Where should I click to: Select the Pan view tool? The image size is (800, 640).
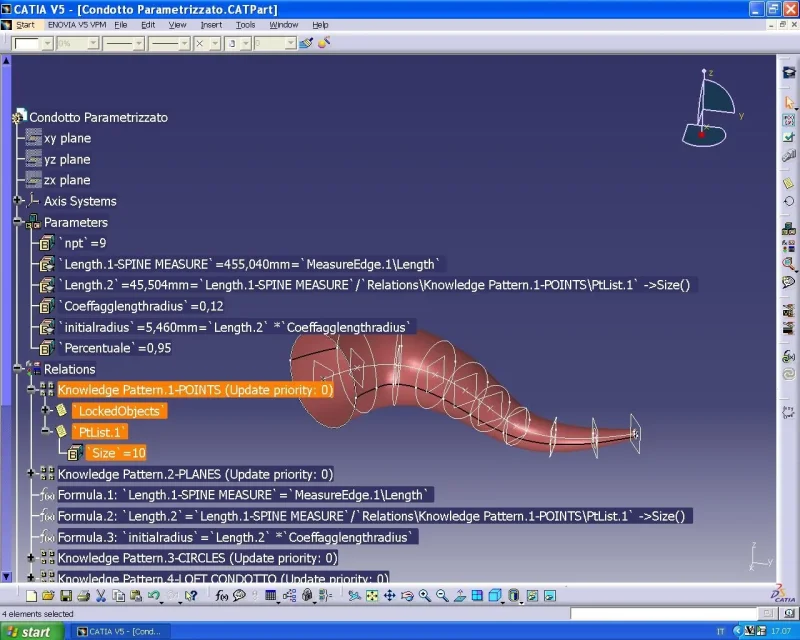click(389, 596)
